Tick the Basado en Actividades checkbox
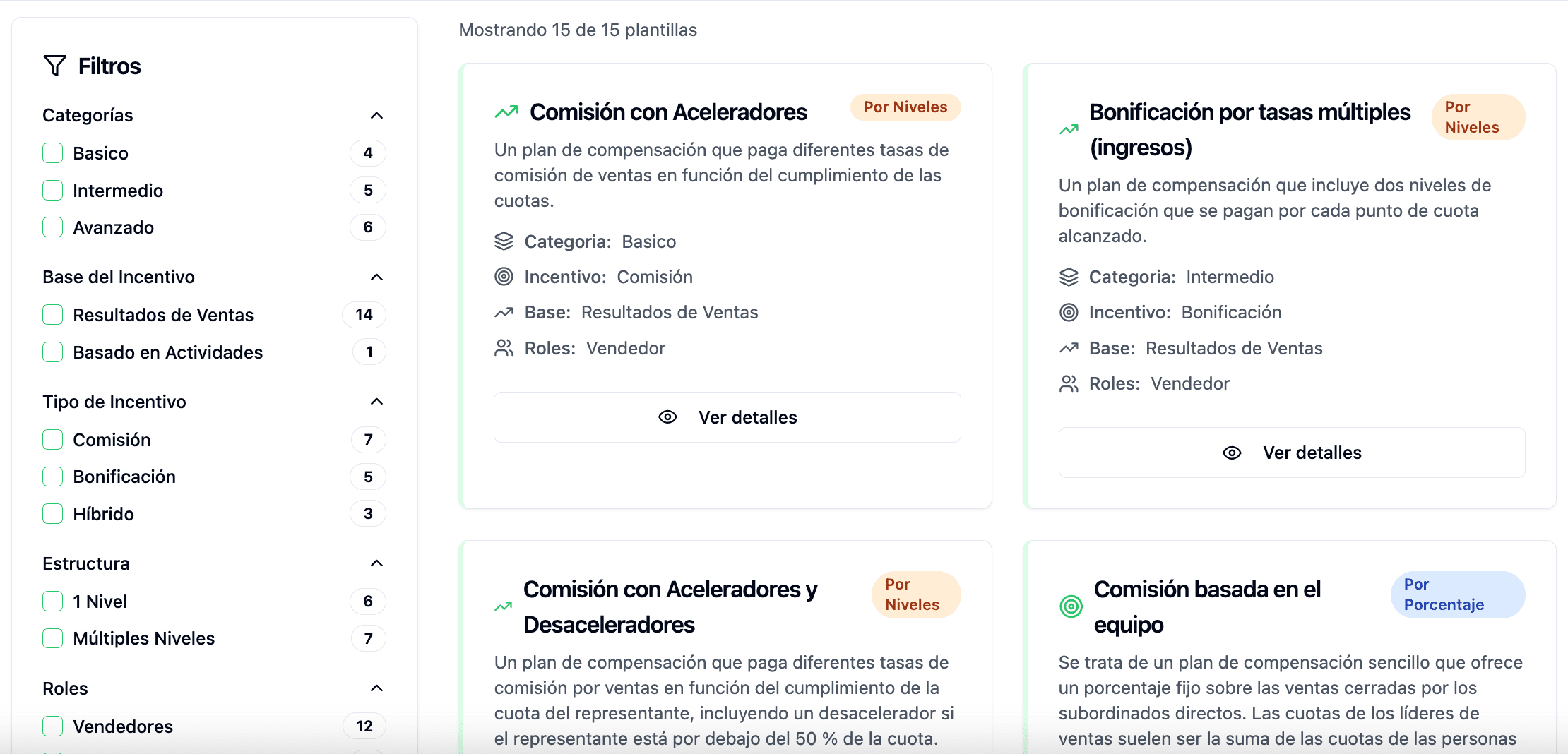The height and width of the screenshot is (754, 1568). [53, 352]
